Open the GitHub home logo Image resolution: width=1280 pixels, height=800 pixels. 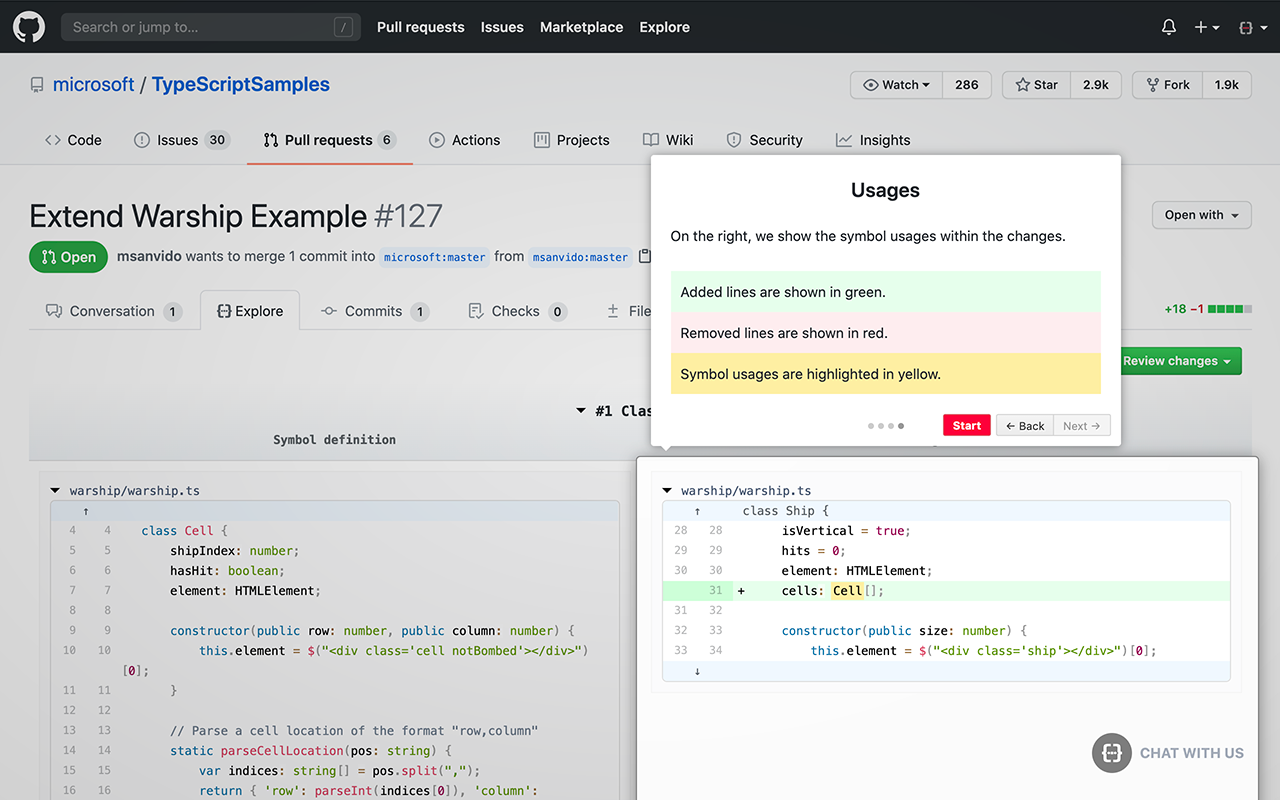(x=29, y=27)
